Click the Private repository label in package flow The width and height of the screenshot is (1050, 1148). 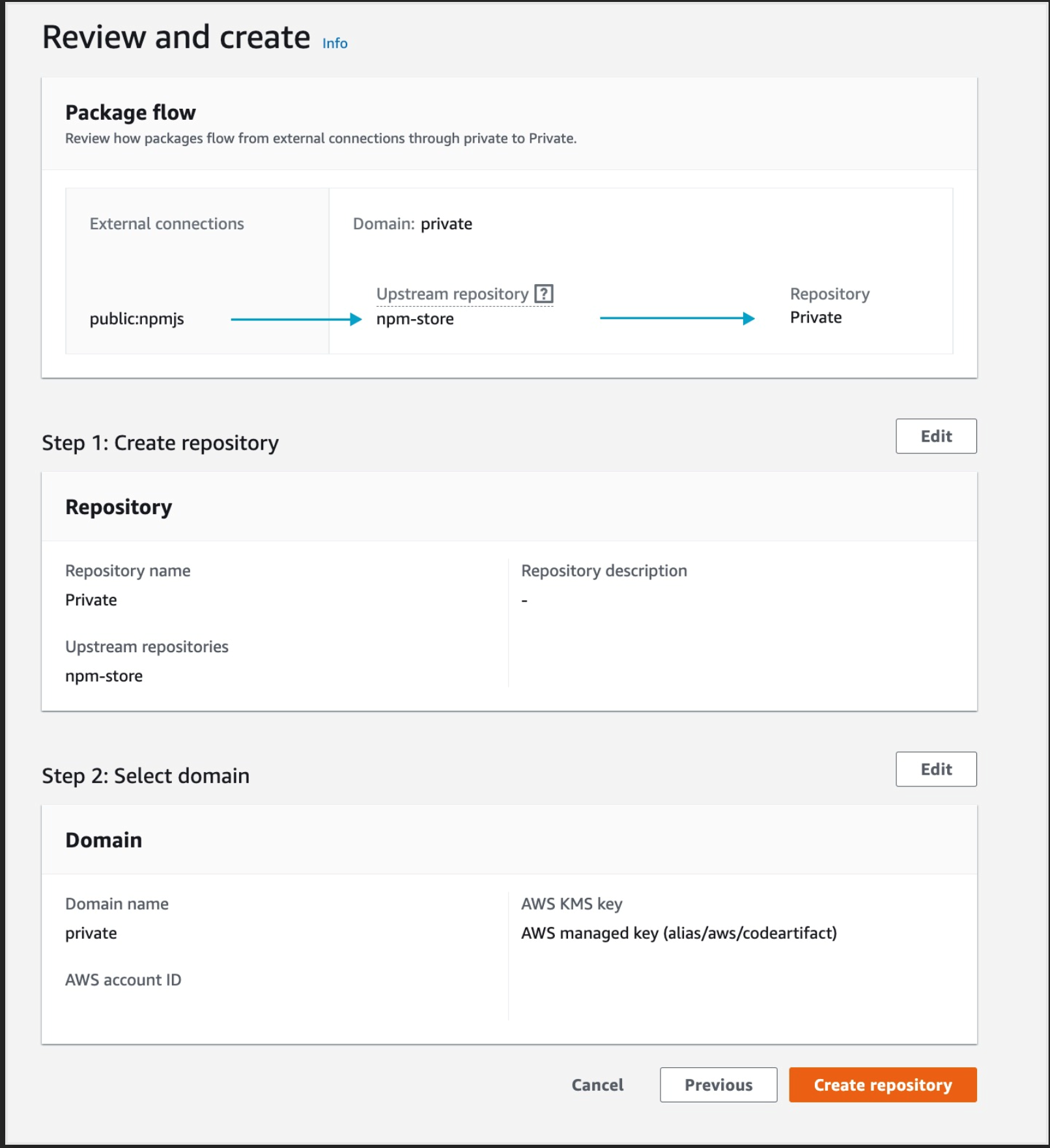point(816,317)
